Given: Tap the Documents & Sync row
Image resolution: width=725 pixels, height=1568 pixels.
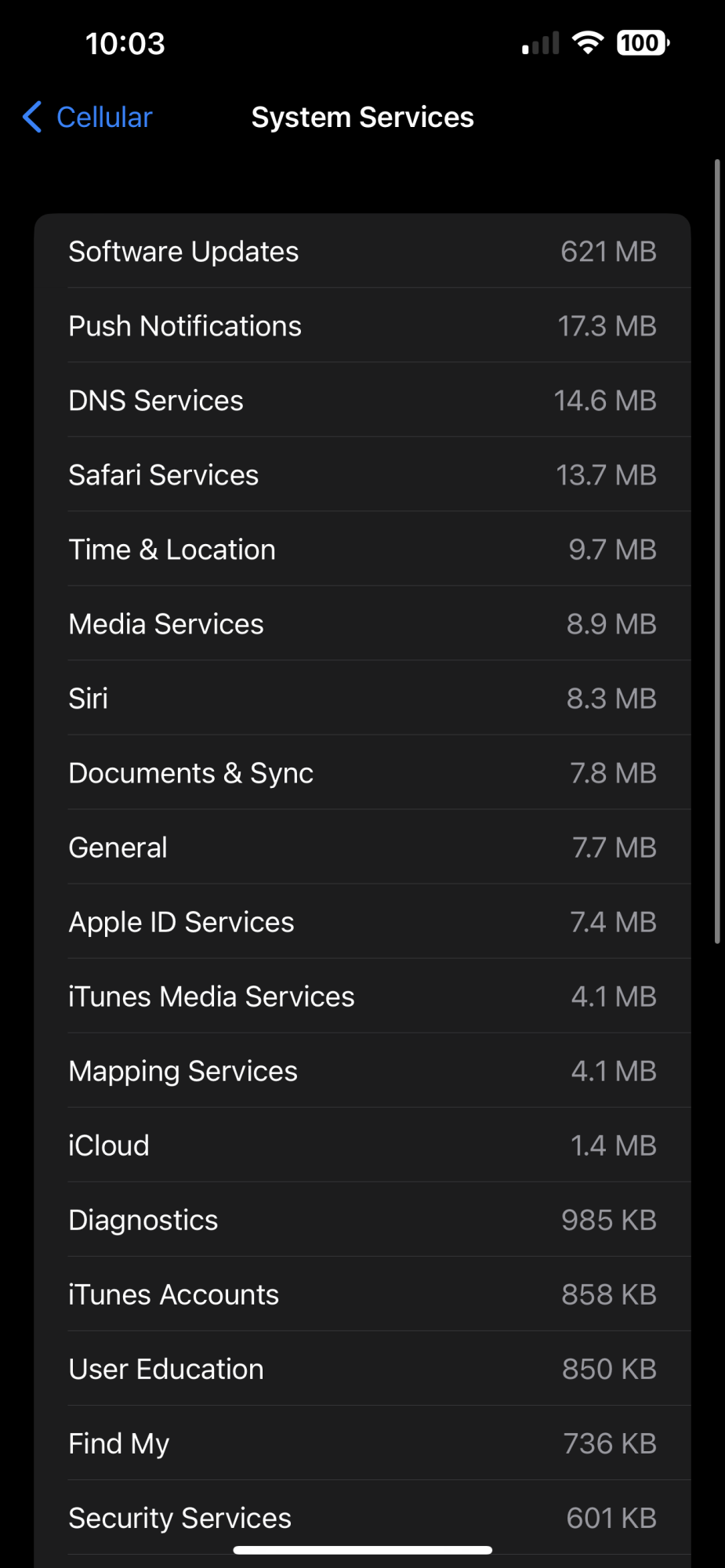Looking at the screenshot, I should 362,773.
